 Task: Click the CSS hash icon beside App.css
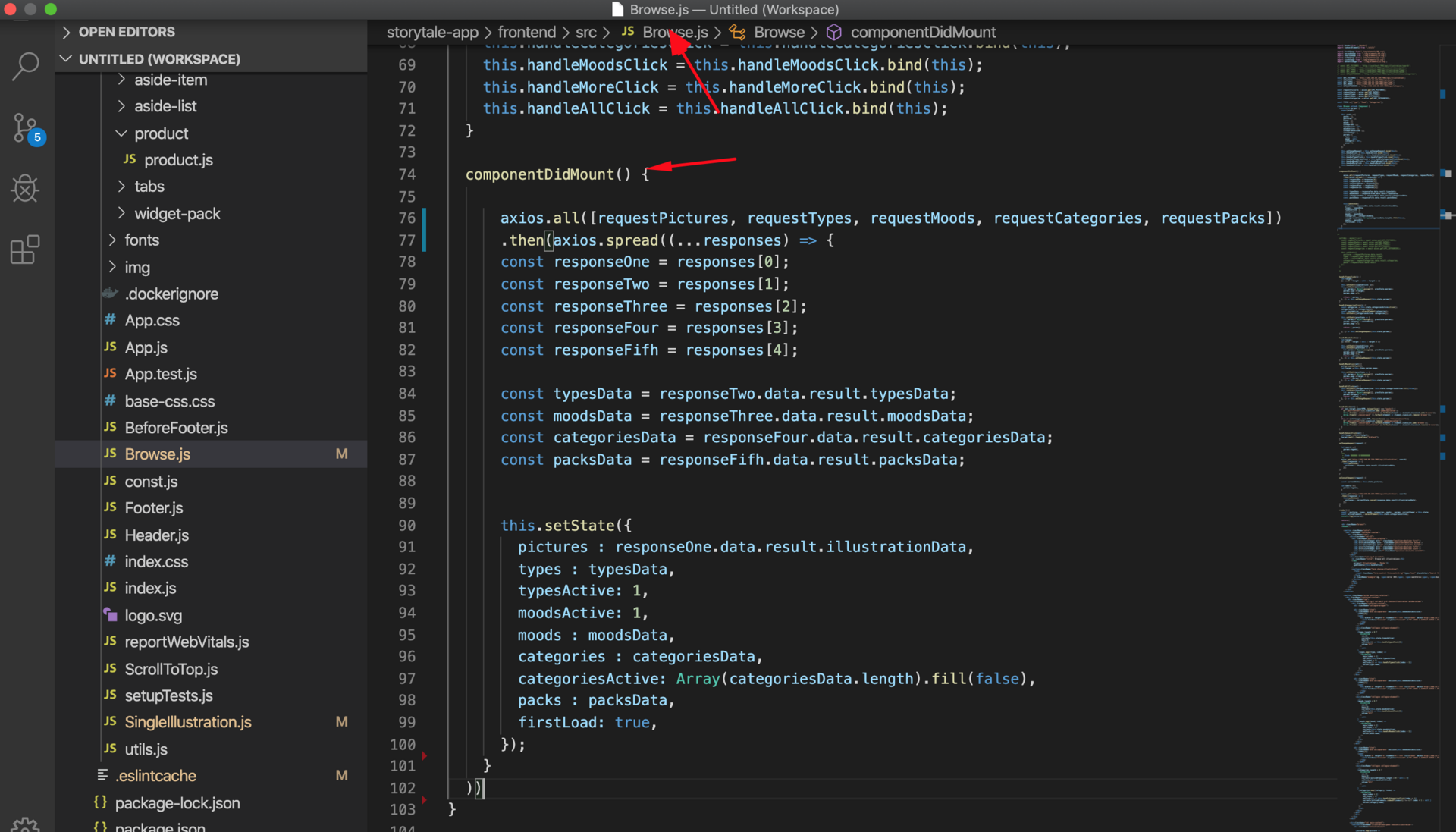pyautogui.click(x=110, y=320)
